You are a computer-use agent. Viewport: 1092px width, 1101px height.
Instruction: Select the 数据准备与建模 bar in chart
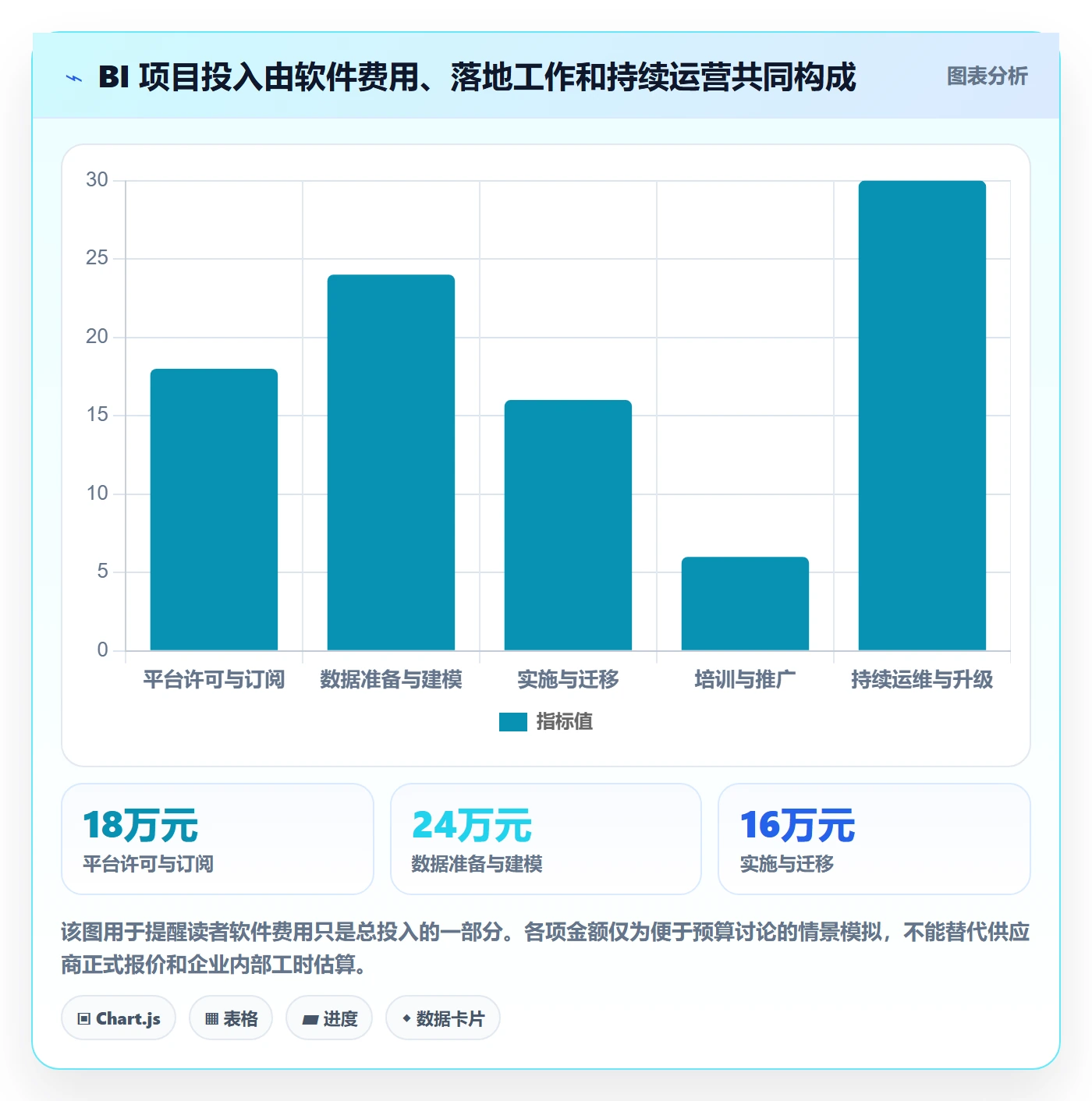tap(391, 462)
